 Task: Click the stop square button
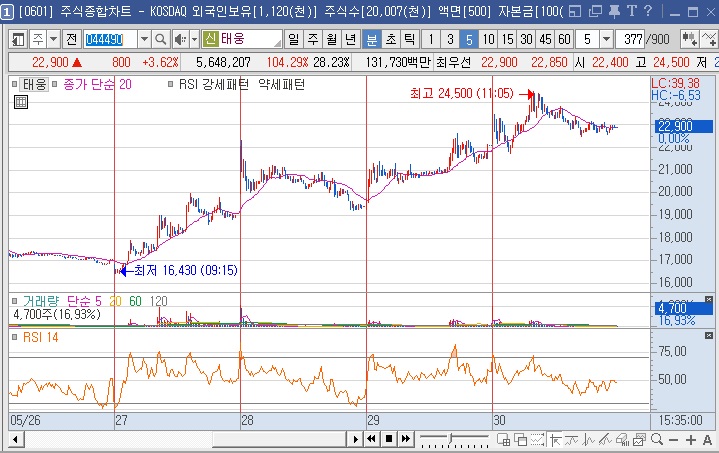tap(389, 439)
